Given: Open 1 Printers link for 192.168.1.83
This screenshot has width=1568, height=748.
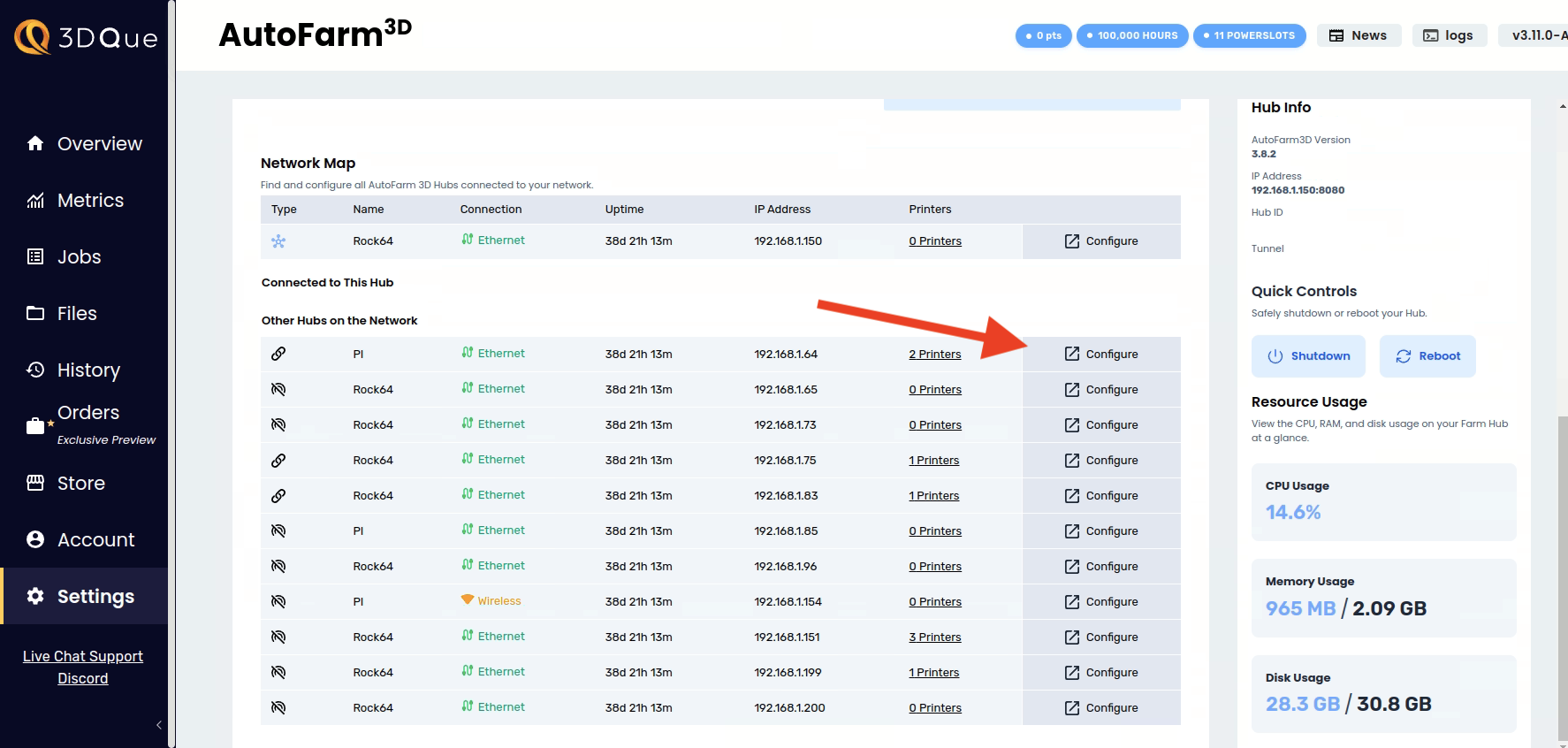Looking at the screenshot, I should coord(934,495).
